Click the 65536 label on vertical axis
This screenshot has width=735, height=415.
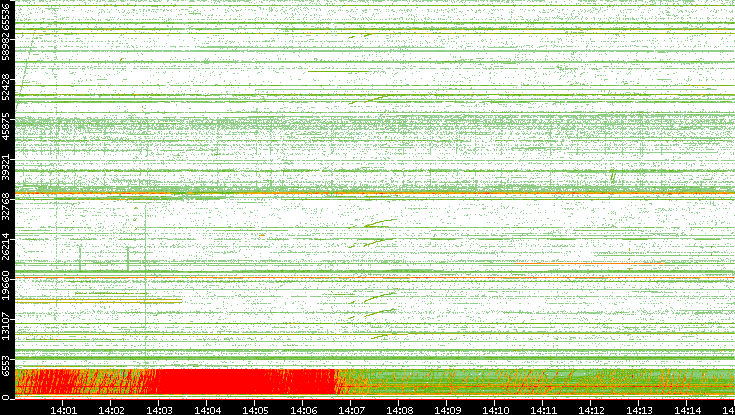[x=7, y=17]
